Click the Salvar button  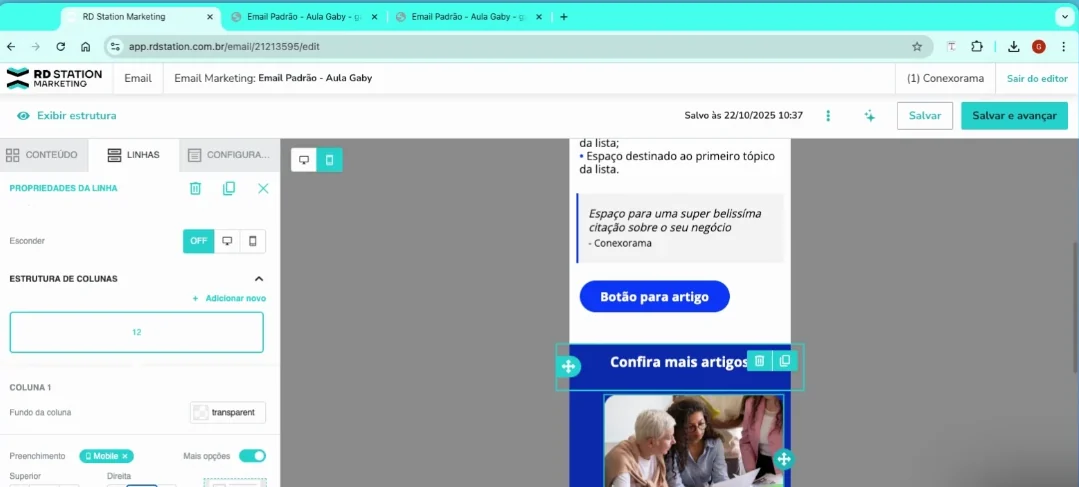(x=925, y=116)
